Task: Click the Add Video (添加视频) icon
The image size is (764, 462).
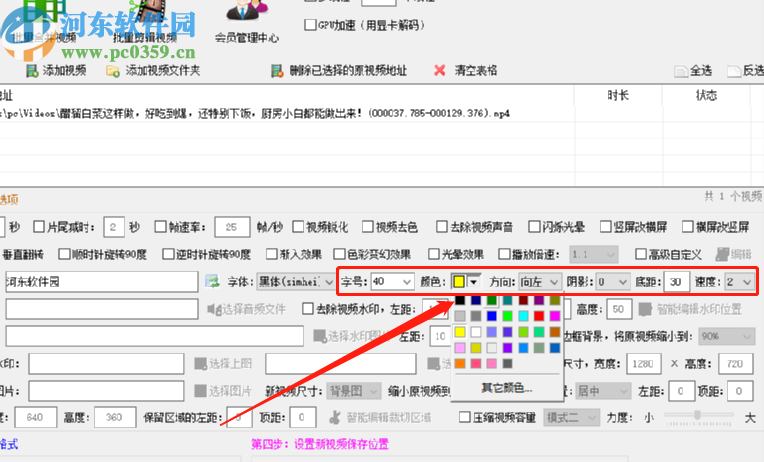Action: tap(32, 71)
